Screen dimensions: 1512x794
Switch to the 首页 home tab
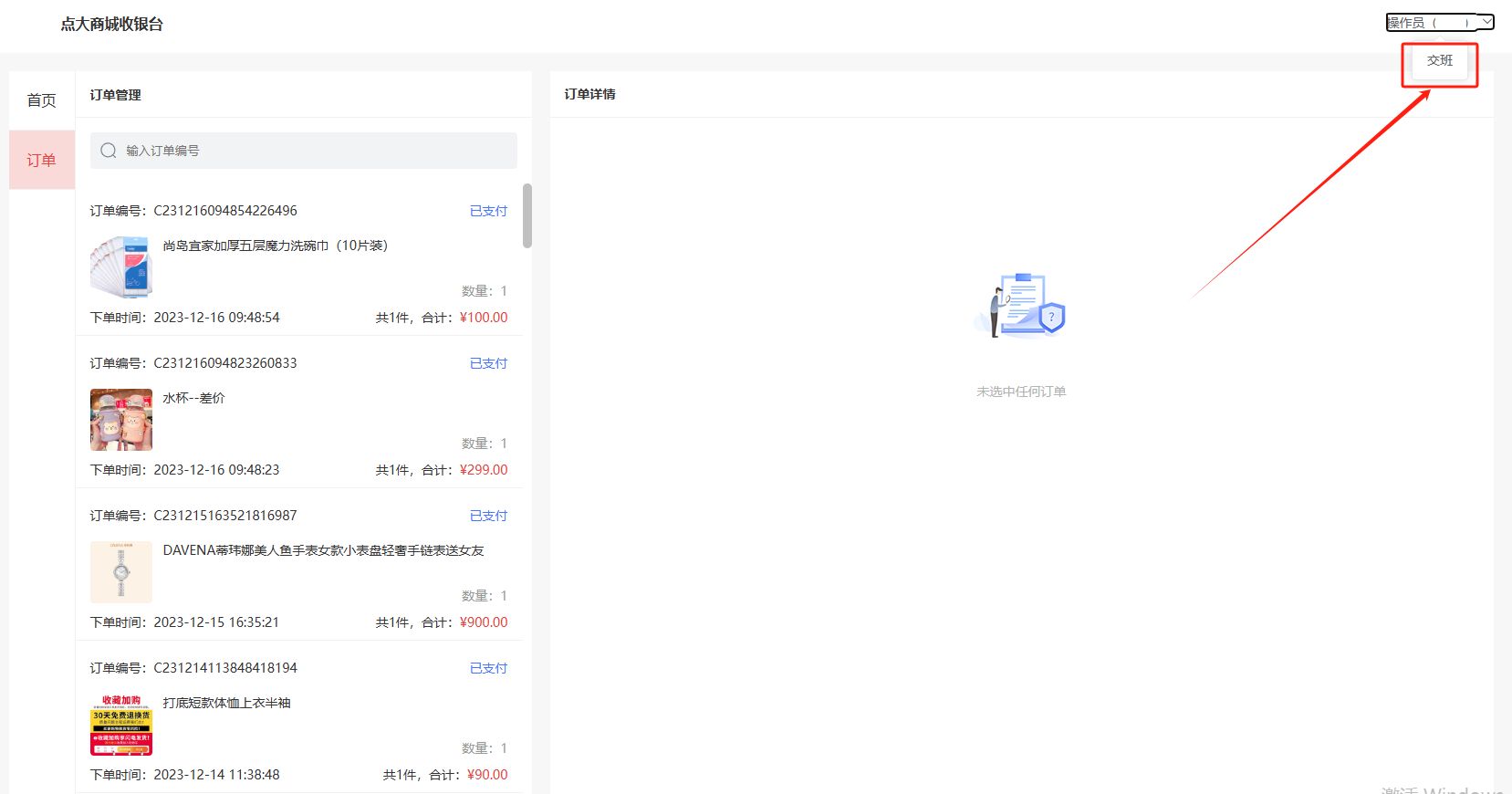(x=41, y=100)
